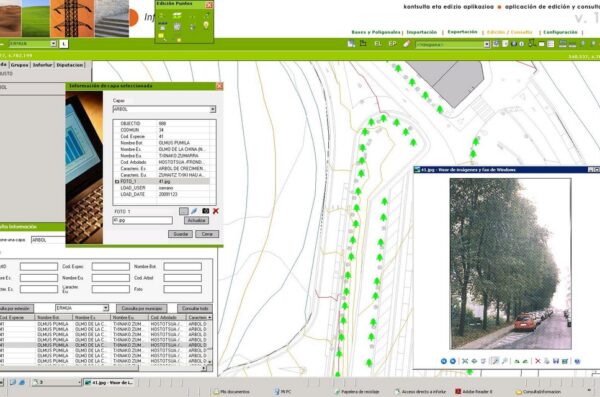Open the municipality dropdown next to Consulta por municipio

tap(106, 308)
